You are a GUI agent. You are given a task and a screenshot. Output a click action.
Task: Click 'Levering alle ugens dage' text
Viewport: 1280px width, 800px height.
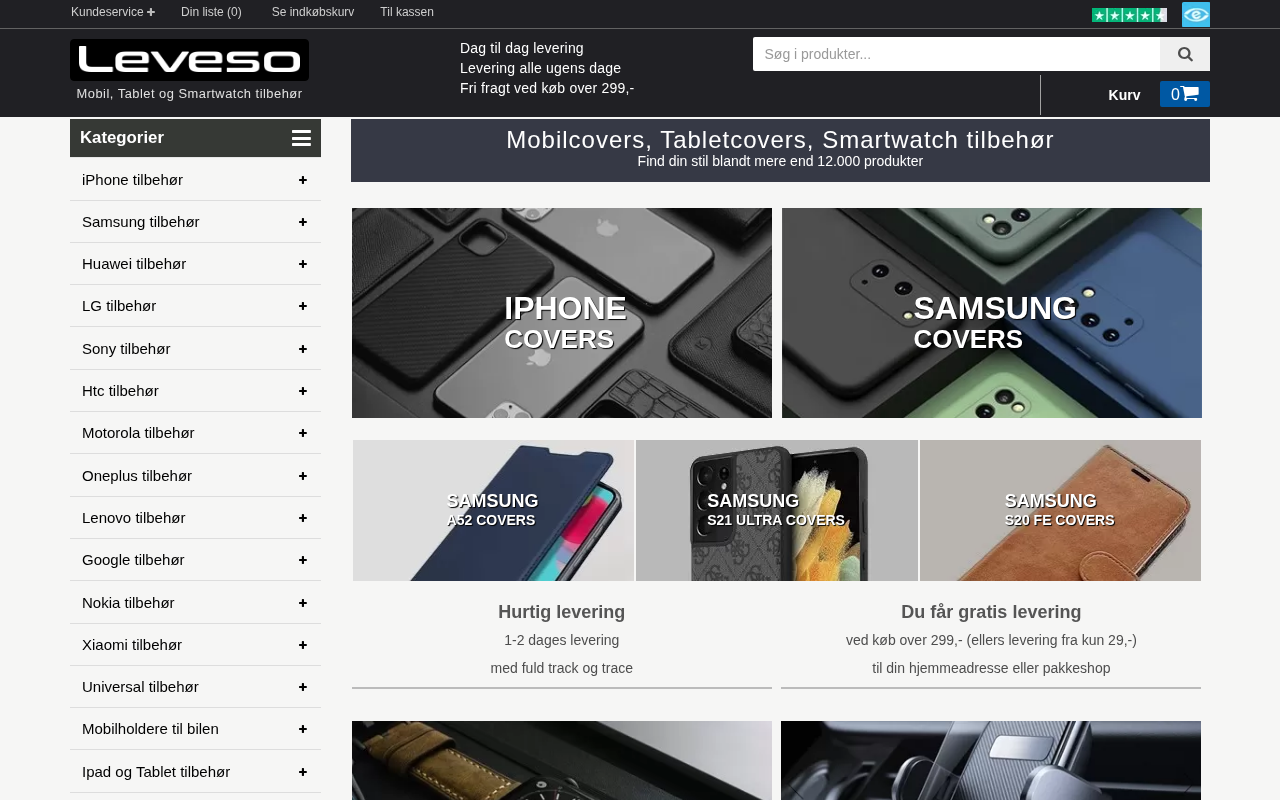click(x=540, y=68)
